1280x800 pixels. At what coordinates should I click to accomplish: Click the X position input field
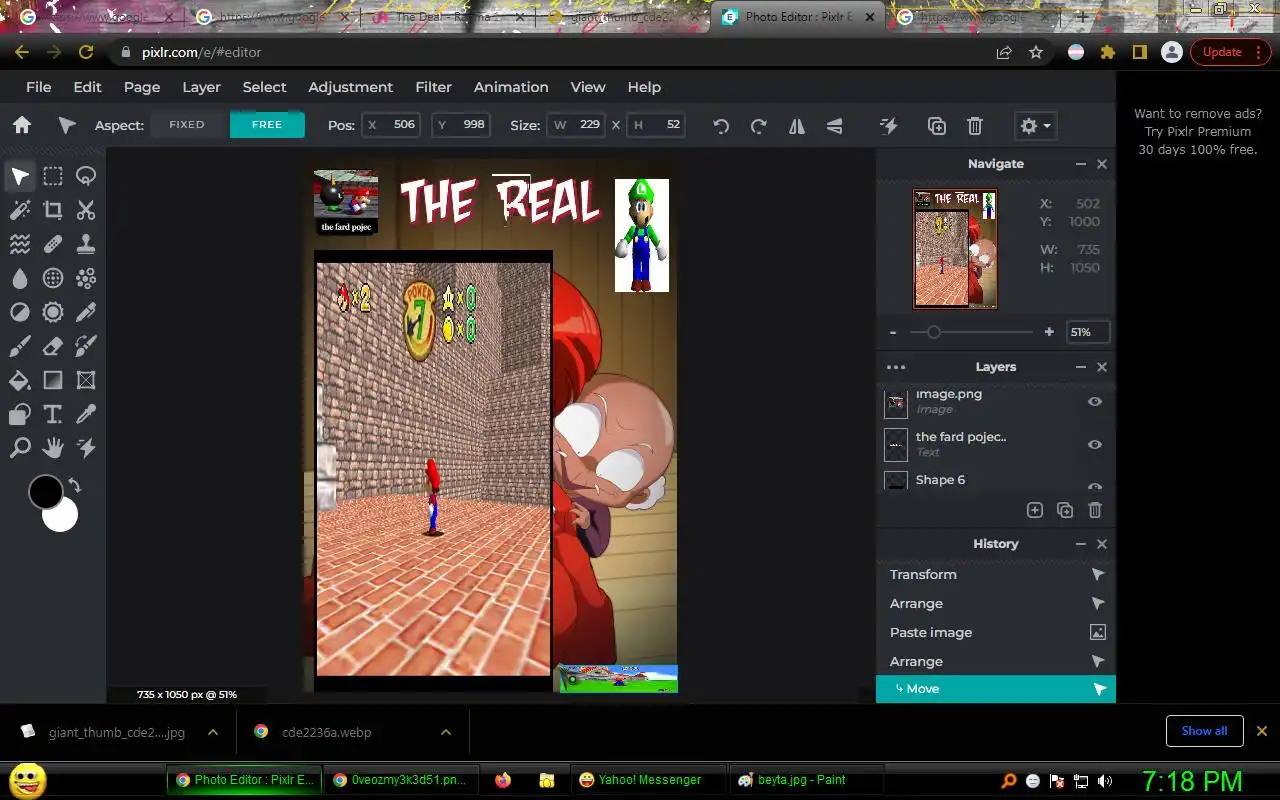390,125
